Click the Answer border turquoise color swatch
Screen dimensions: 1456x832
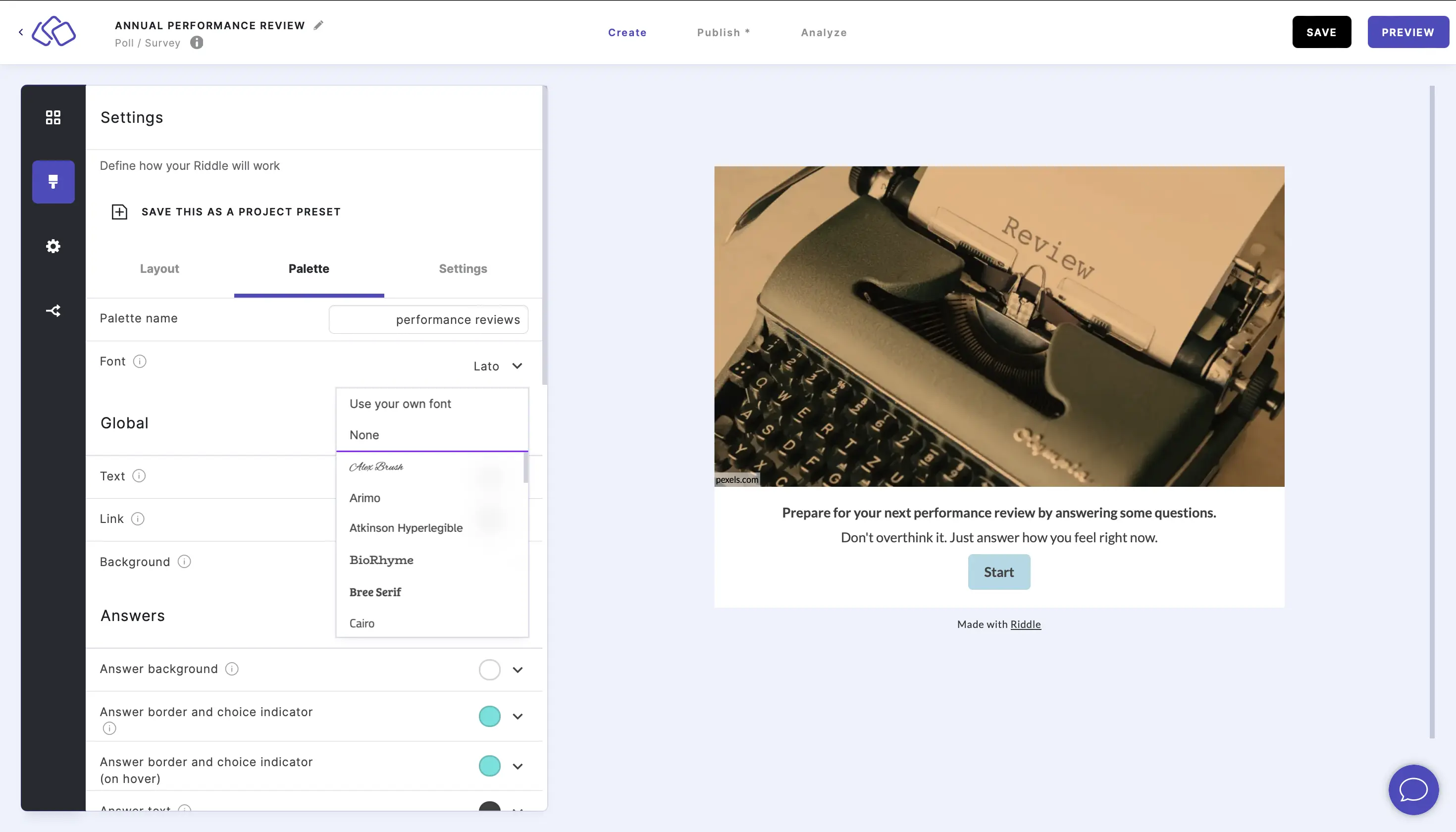click(489, 717)
